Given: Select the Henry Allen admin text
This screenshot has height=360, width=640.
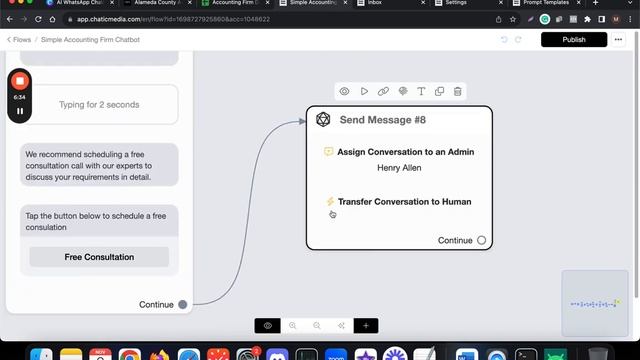Looking at the screenshot, I should click(x=399, y=168).
